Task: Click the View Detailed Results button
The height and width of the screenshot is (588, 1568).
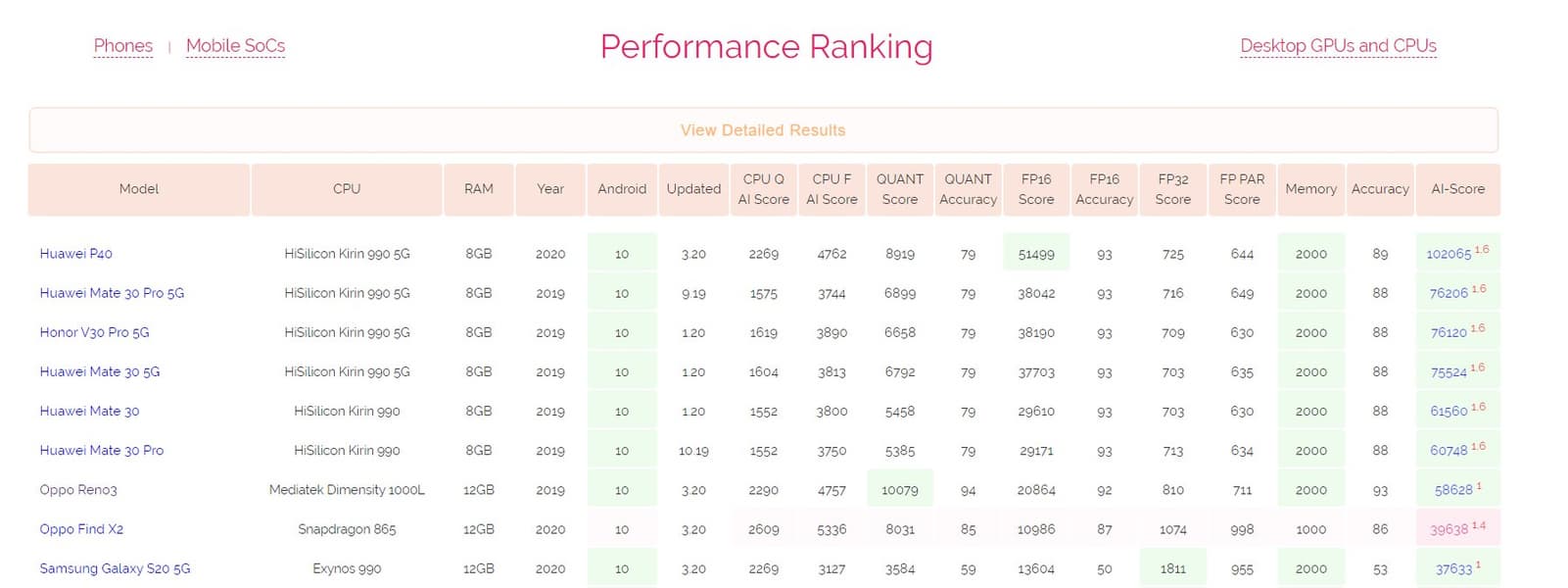Action: (x=763, y=130)
